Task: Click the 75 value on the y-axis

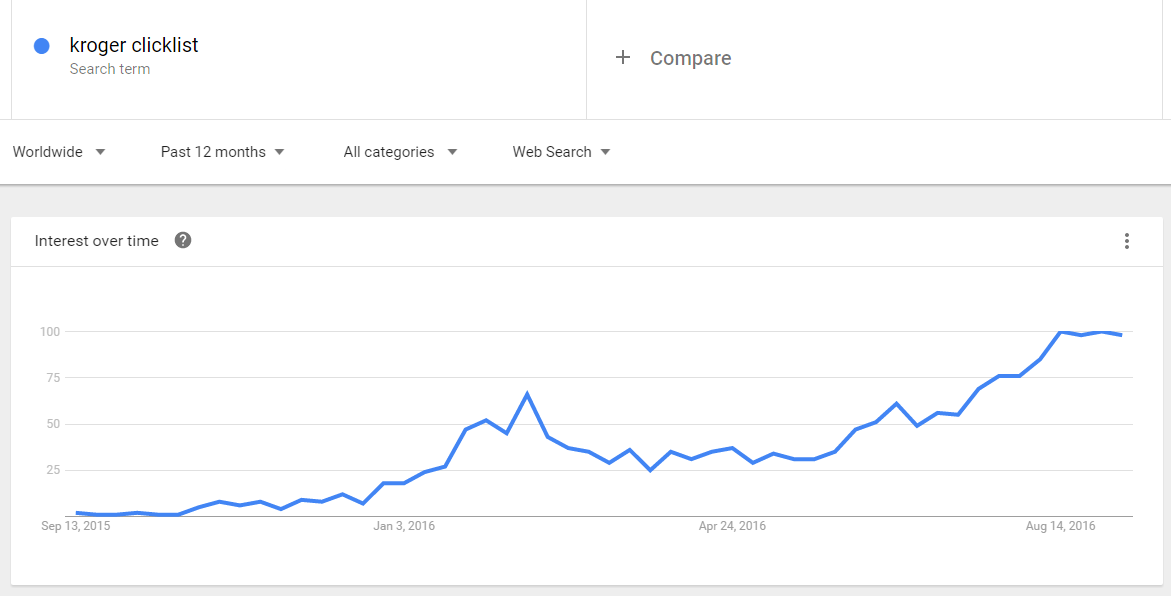Action: 53,378
